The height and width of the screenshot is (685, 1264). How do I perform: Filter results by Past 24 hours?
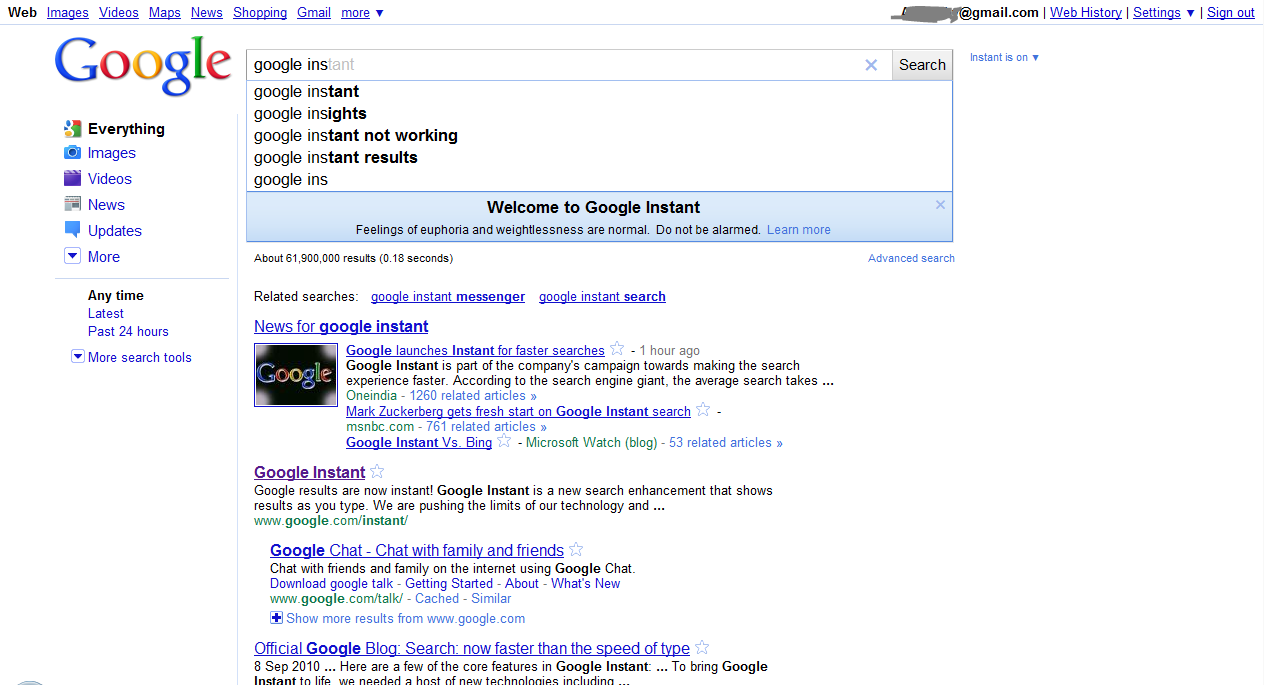(x=128, y=331)
